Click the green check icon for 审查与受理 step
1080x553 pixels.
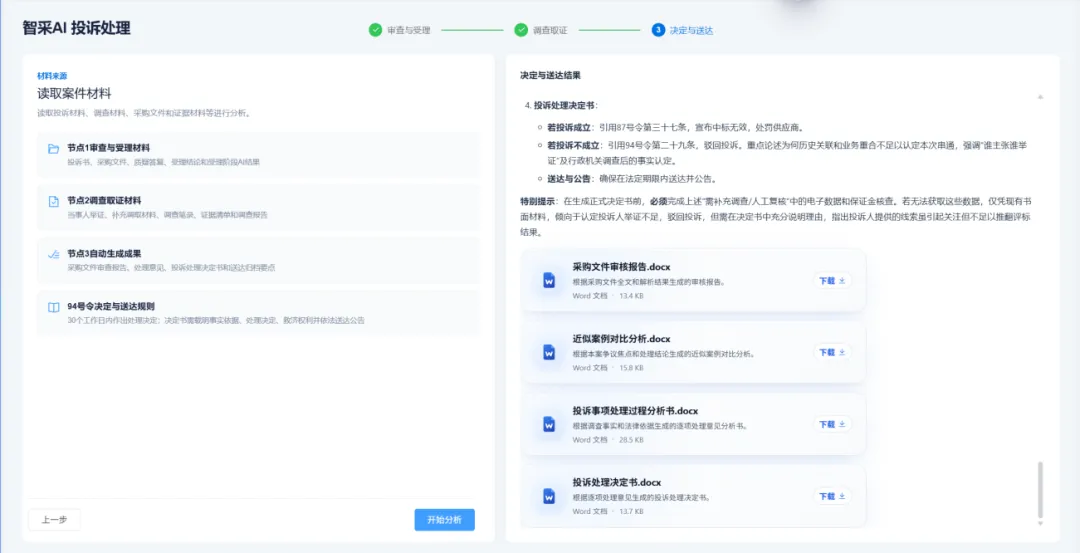[375, 30]
